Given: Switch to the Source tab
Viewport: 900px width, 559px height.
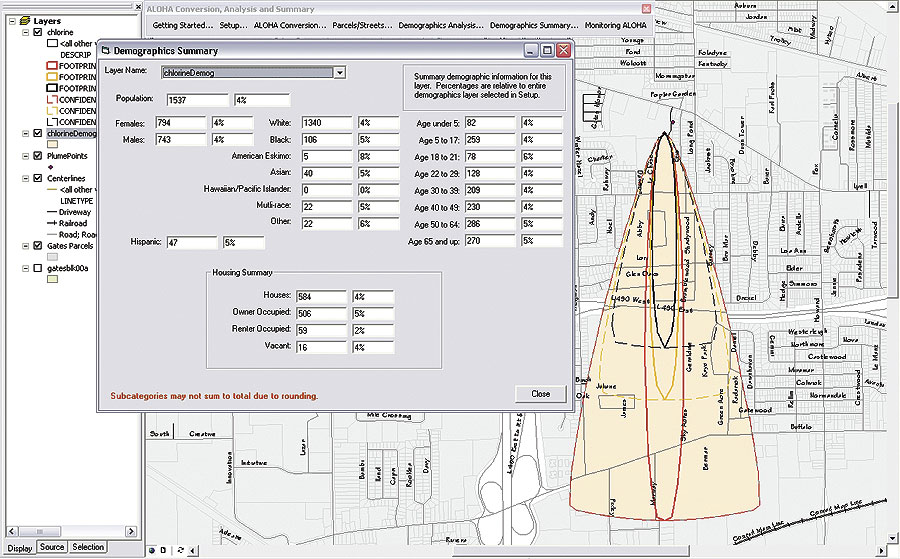Looking at the screenshot, I should pyautogui.click(x=52, y=547).
